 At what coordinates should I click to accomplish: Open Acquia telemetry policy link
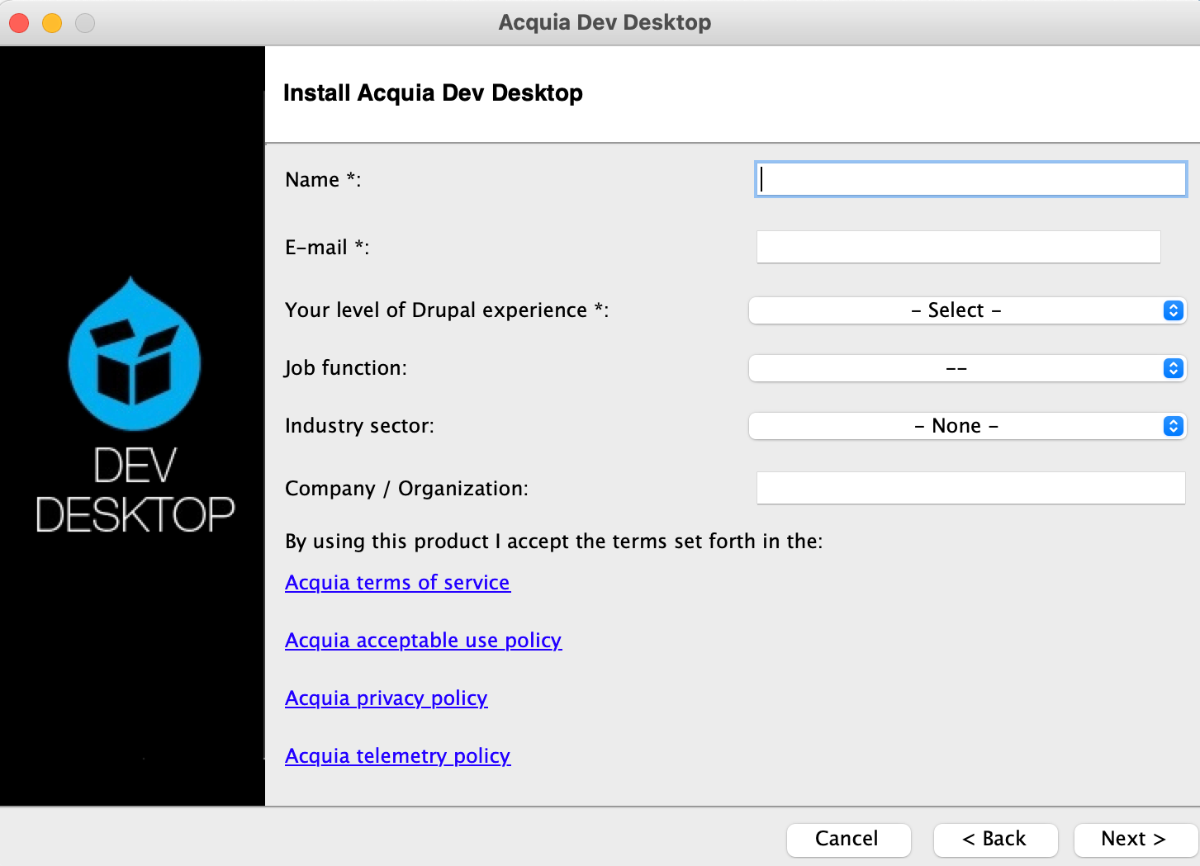[x=398, y=756]
